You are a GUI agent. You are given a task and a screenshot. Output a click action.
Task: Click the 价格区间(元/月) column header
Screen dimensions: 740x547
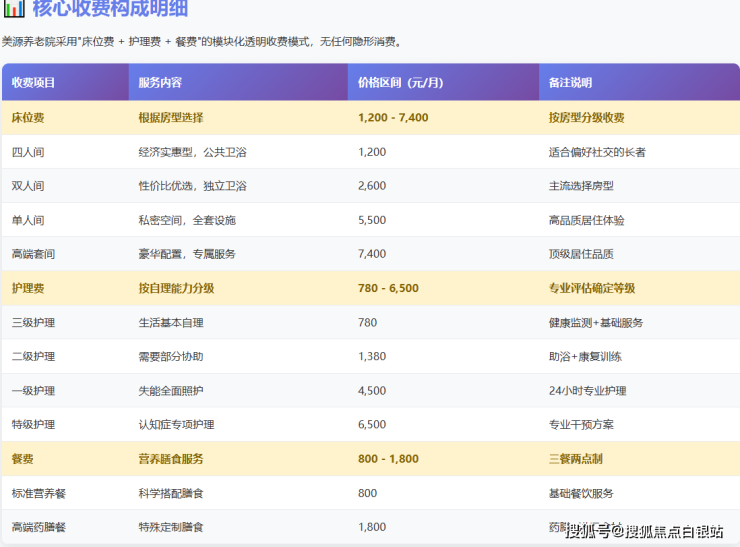click(x=398, y=82)
